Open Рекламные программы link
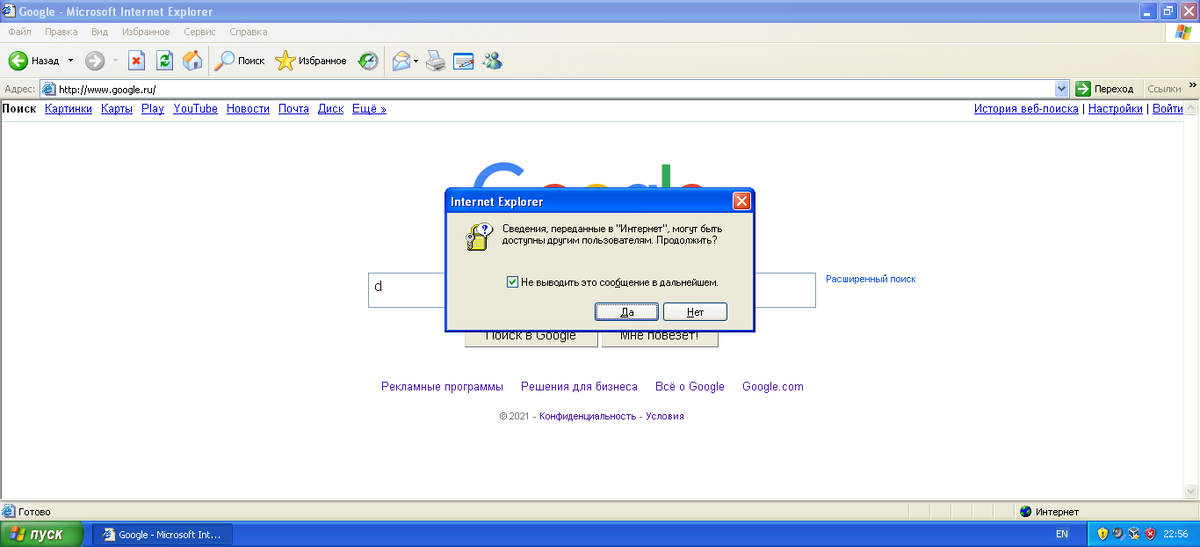This screenshot has height=547, width=1200. click(x=442, y=387)
